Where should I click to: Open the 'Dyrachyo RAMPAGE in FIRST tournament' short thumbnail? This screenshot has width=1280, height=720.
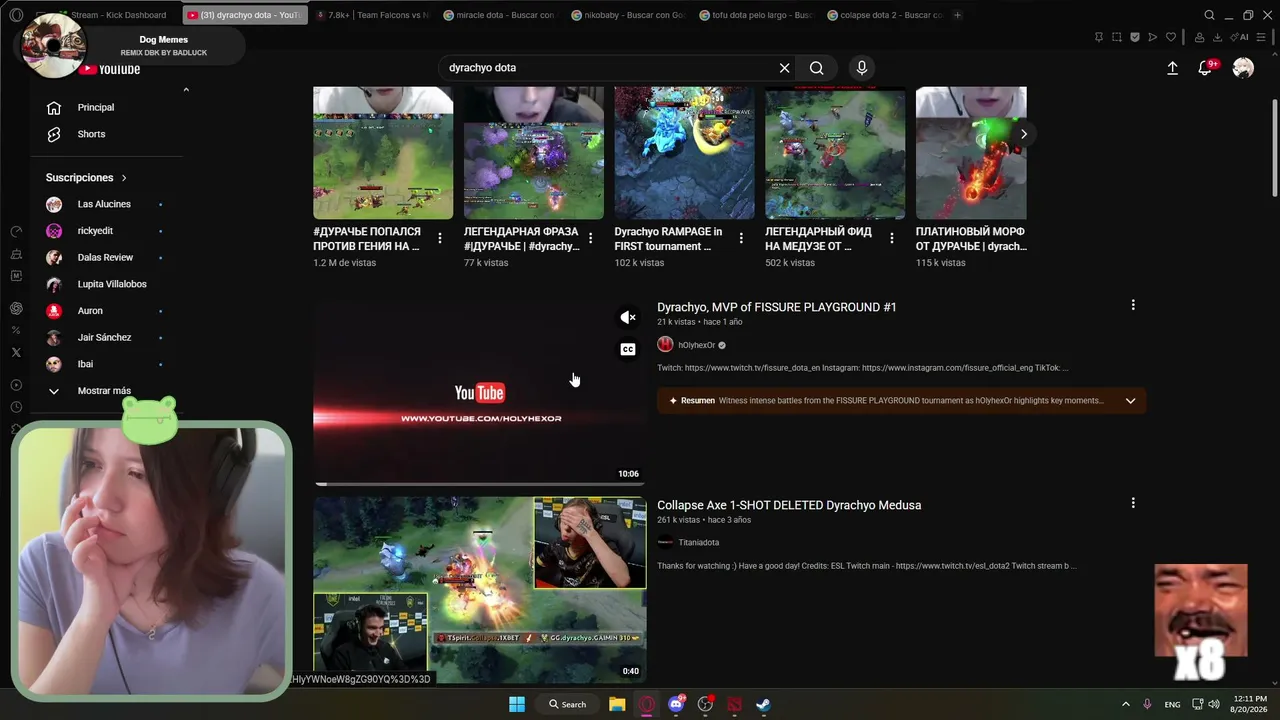point(684,153)
